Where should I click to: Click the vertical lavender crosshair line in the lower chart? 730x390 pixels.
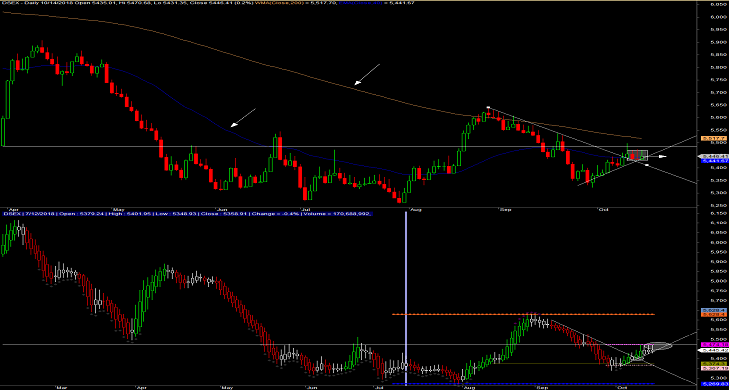click(406, 299)
